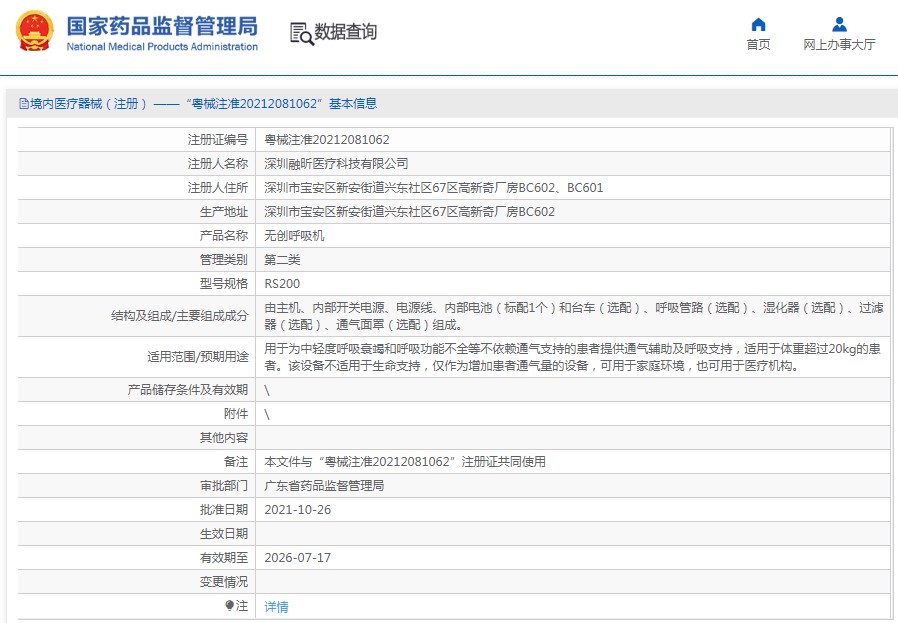898x623 pixels.
Task: Click the registrant address ending BC602、BC601
Action: 434,188
